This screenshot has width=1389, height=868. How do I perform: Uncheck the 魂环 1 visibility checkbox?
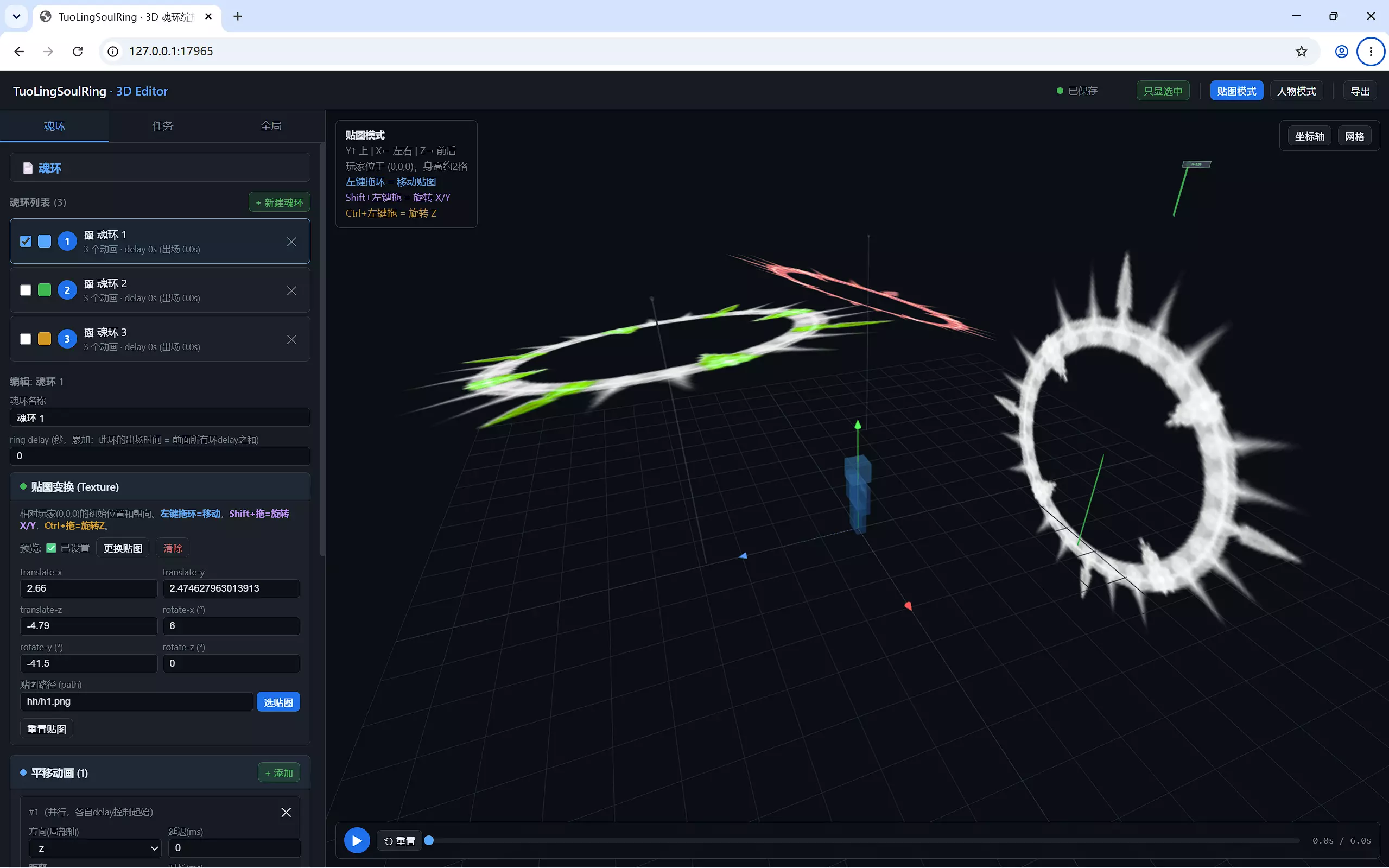pos(26,241)
